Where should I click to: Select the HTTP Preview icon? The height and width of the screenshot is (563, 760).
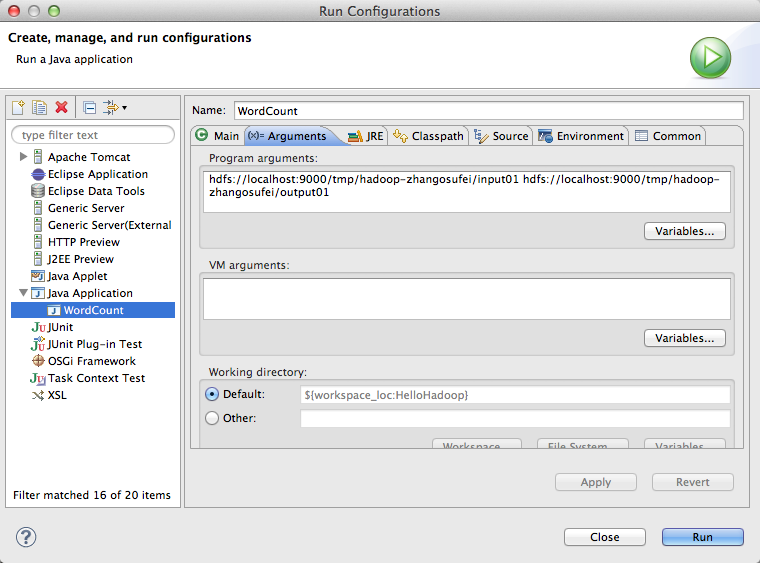click(x=38, y=242)
